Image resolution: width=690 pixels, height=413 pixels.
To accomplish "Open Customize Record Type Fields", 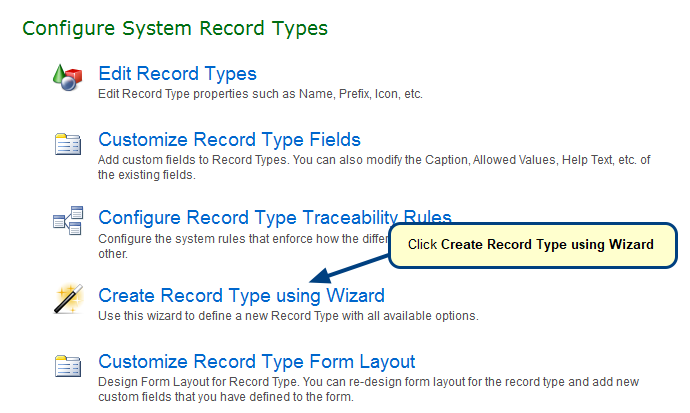I will (x=229, y=139).
